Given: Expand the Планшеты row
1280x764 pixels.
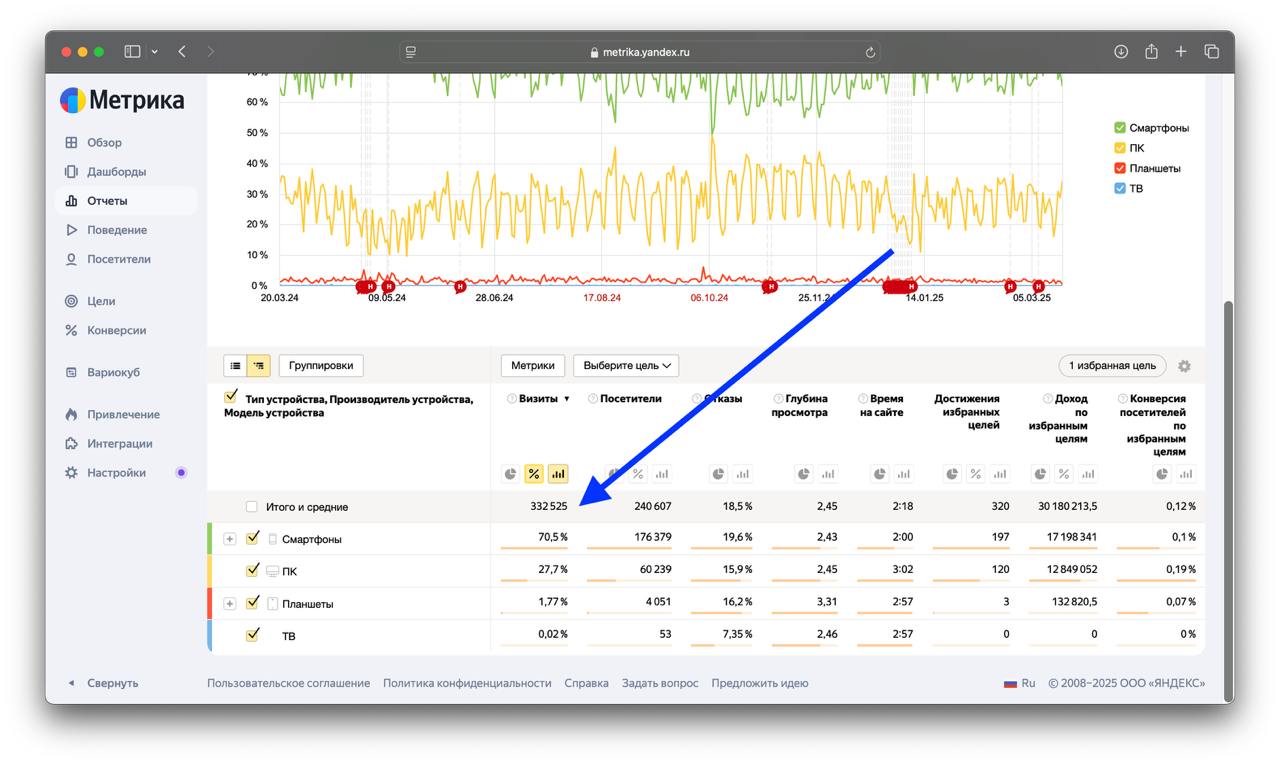Looking at the screenshot, I should tap(230, 604).
